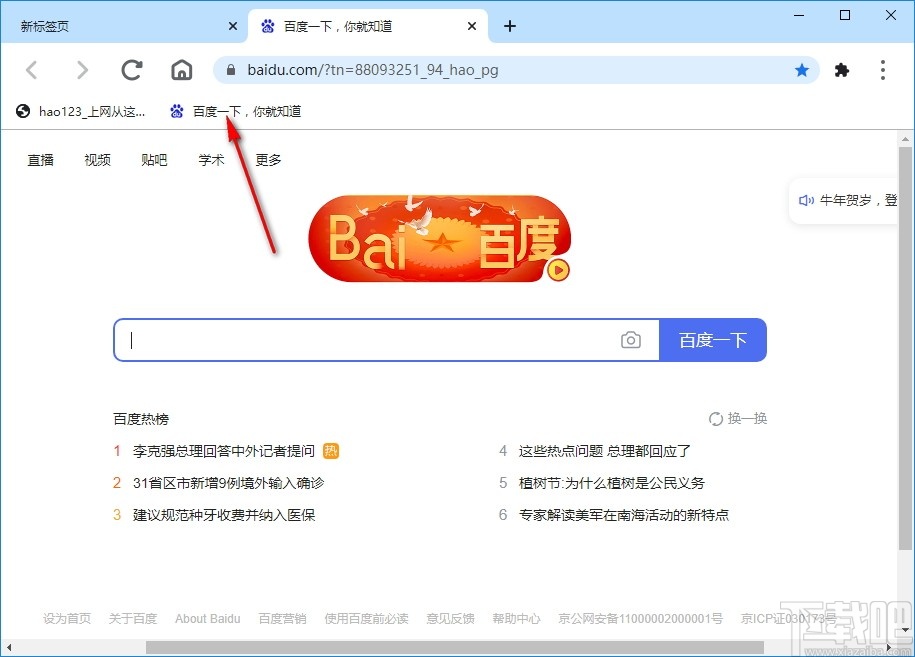Viewport: 915px width, 657px height.
Task: Reload the current Baidu page
Action: (131, 70)
